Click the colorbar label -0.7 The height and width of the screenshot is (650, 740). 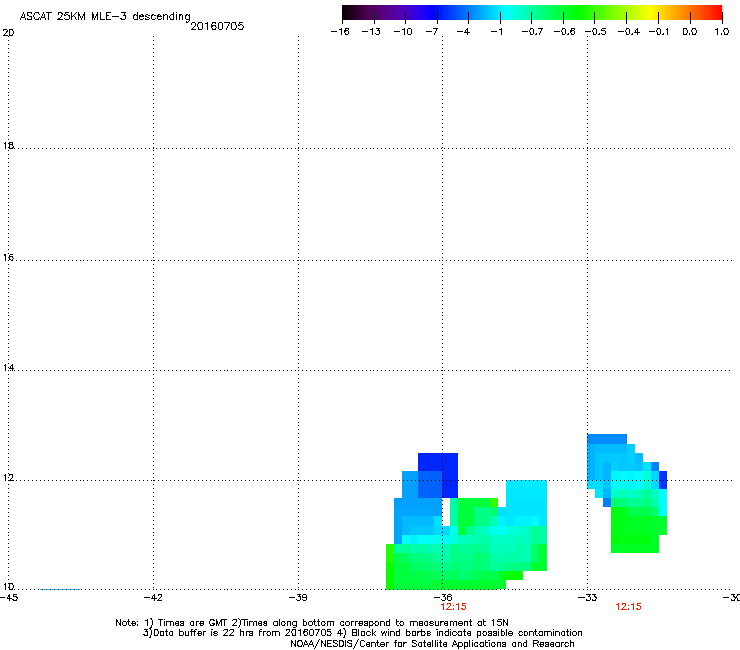click(532, 32)
